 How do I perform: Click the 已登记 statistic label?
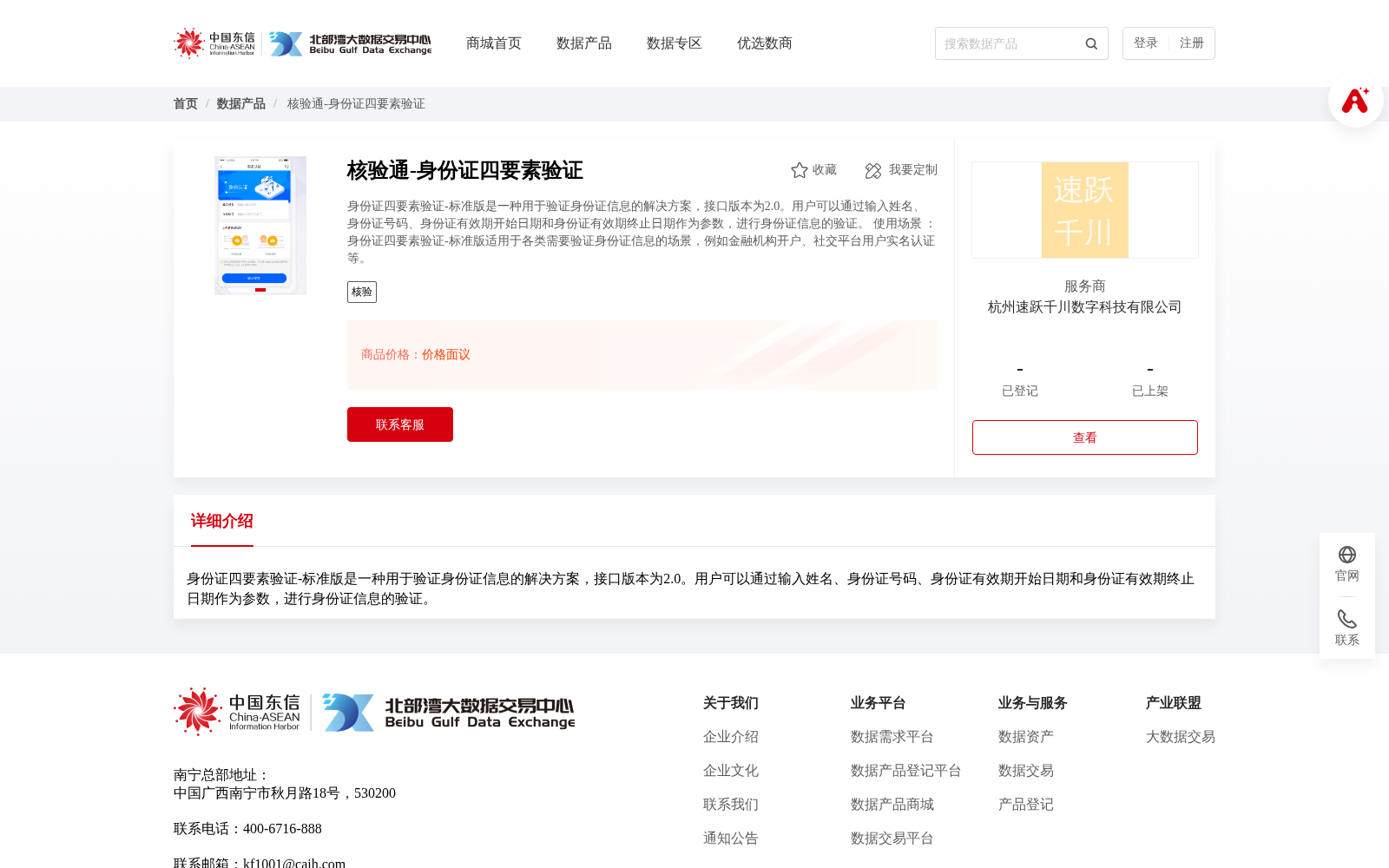click(x=1020, y=391)
